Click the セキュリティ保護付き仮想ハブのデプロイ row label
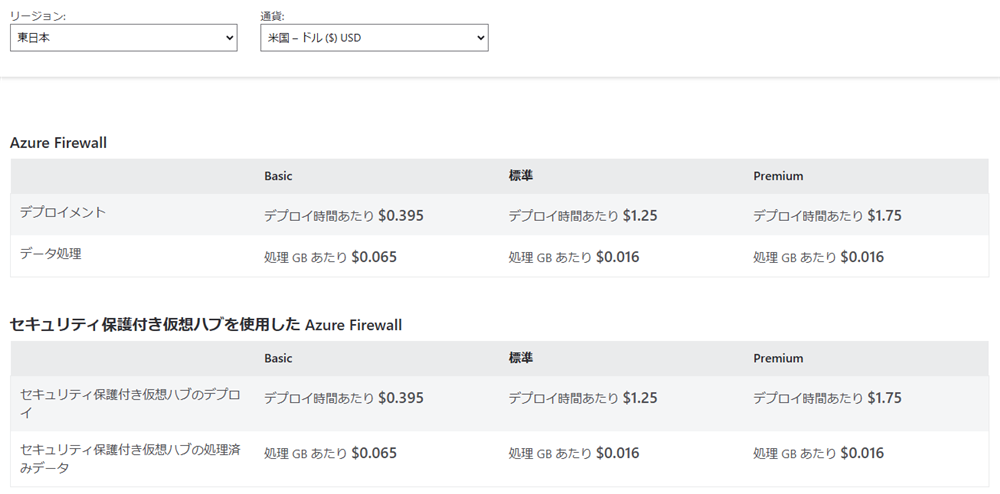Viewport: 1000px width, 494px height. 130,402
